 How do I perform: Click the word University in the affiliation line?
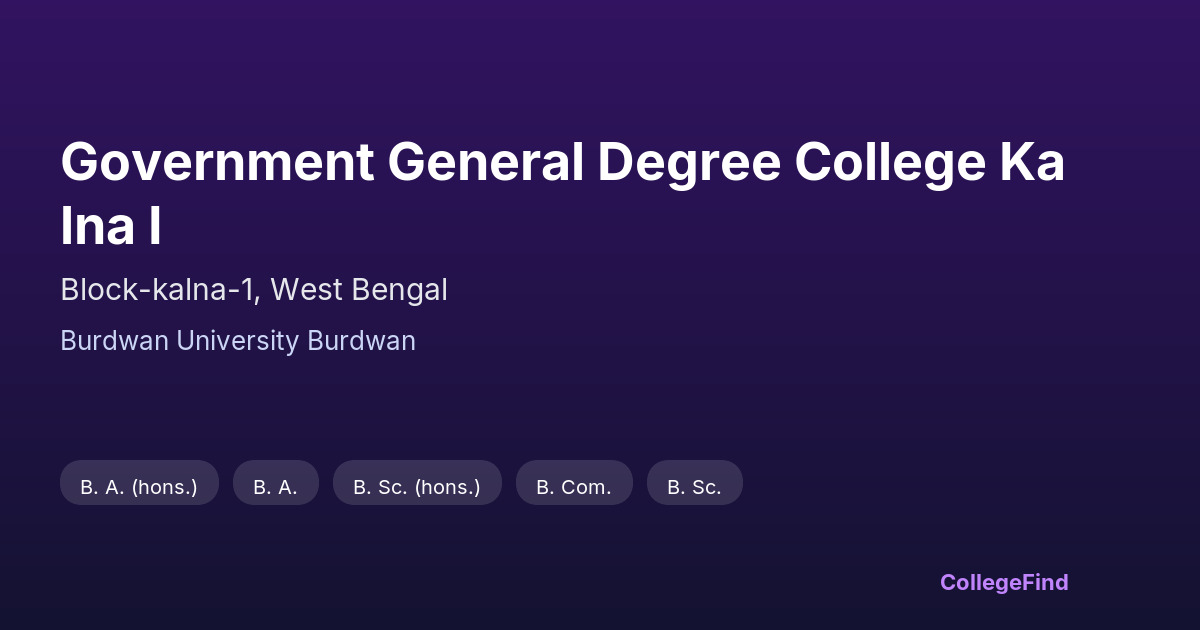pos(238,341)
